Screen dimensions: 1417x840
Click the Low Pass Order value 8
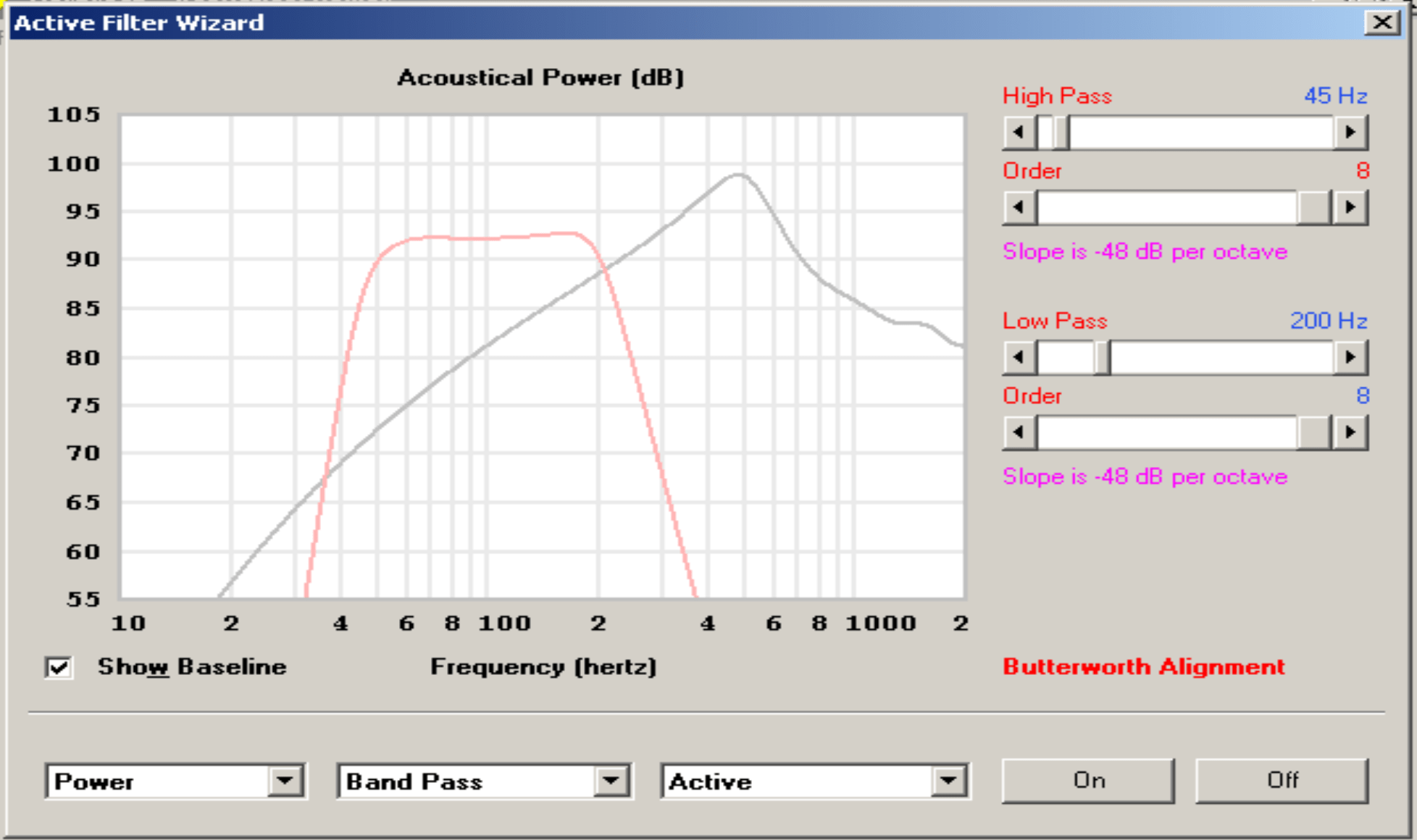pyautogui.click(x=1363, y=395)
